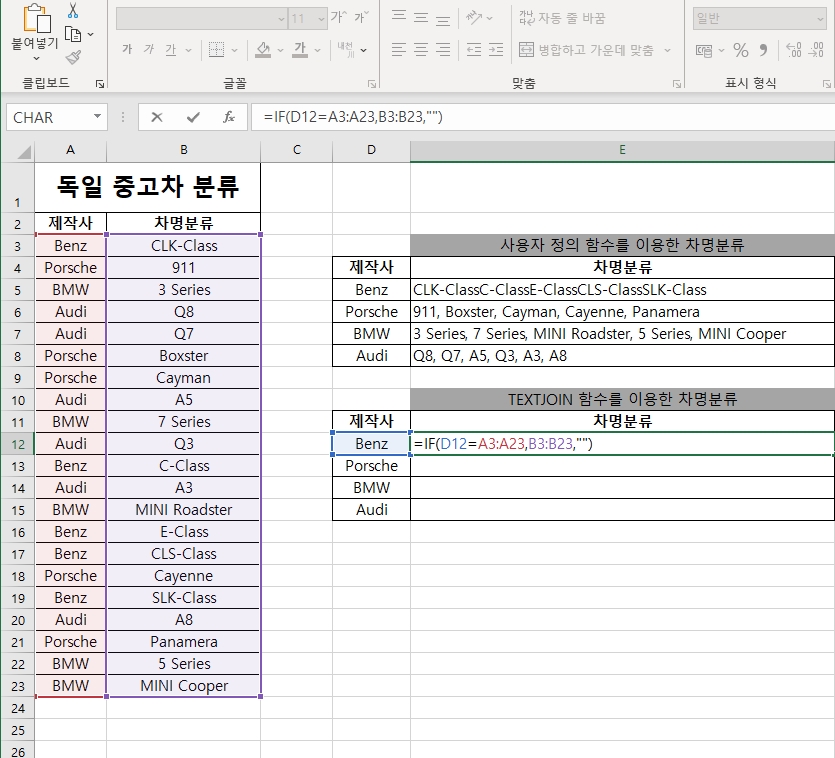Click accounting number format icon

(x=704, y=51)
